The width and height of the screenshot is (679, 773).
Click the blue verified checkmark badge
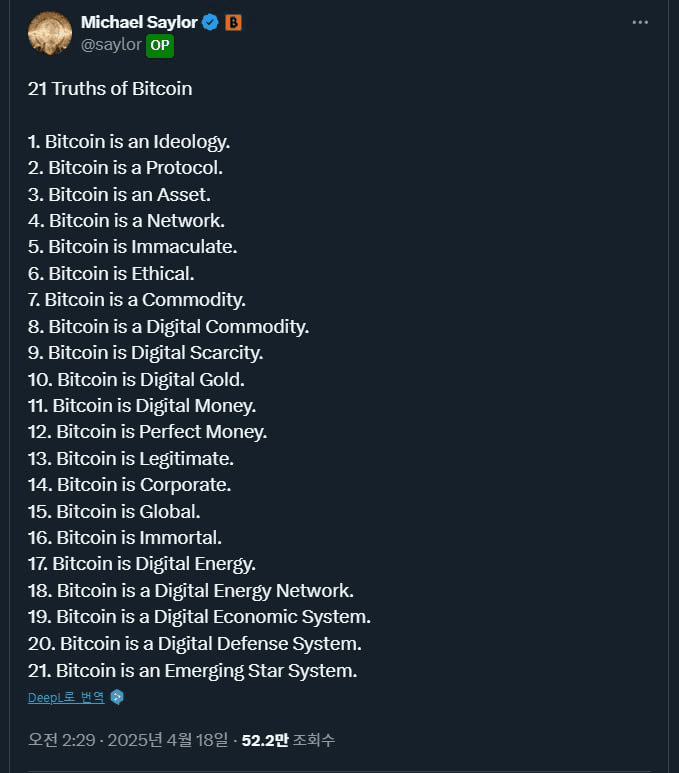(211, 22)
